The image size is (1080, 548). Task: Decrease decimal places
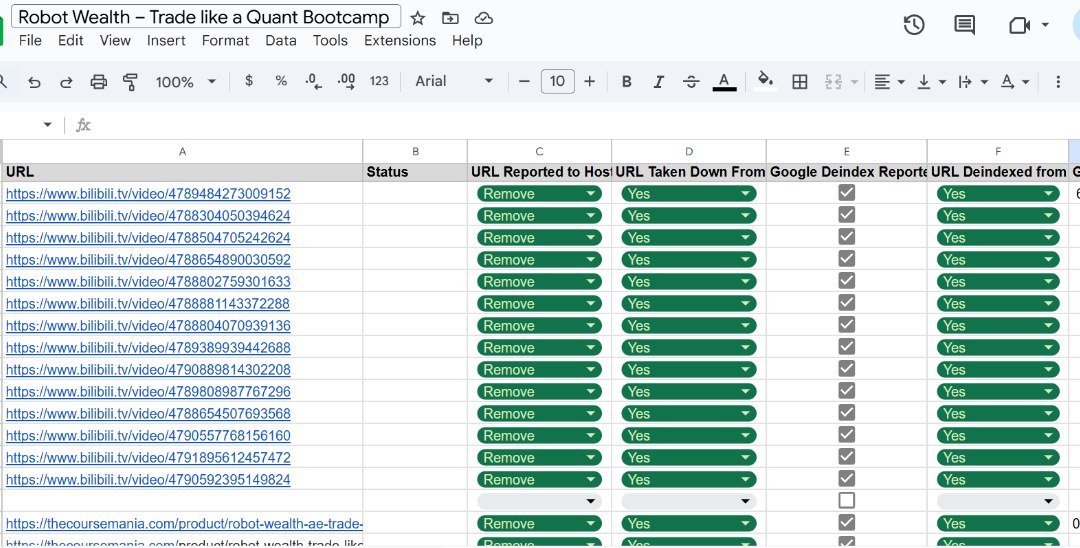313,81
